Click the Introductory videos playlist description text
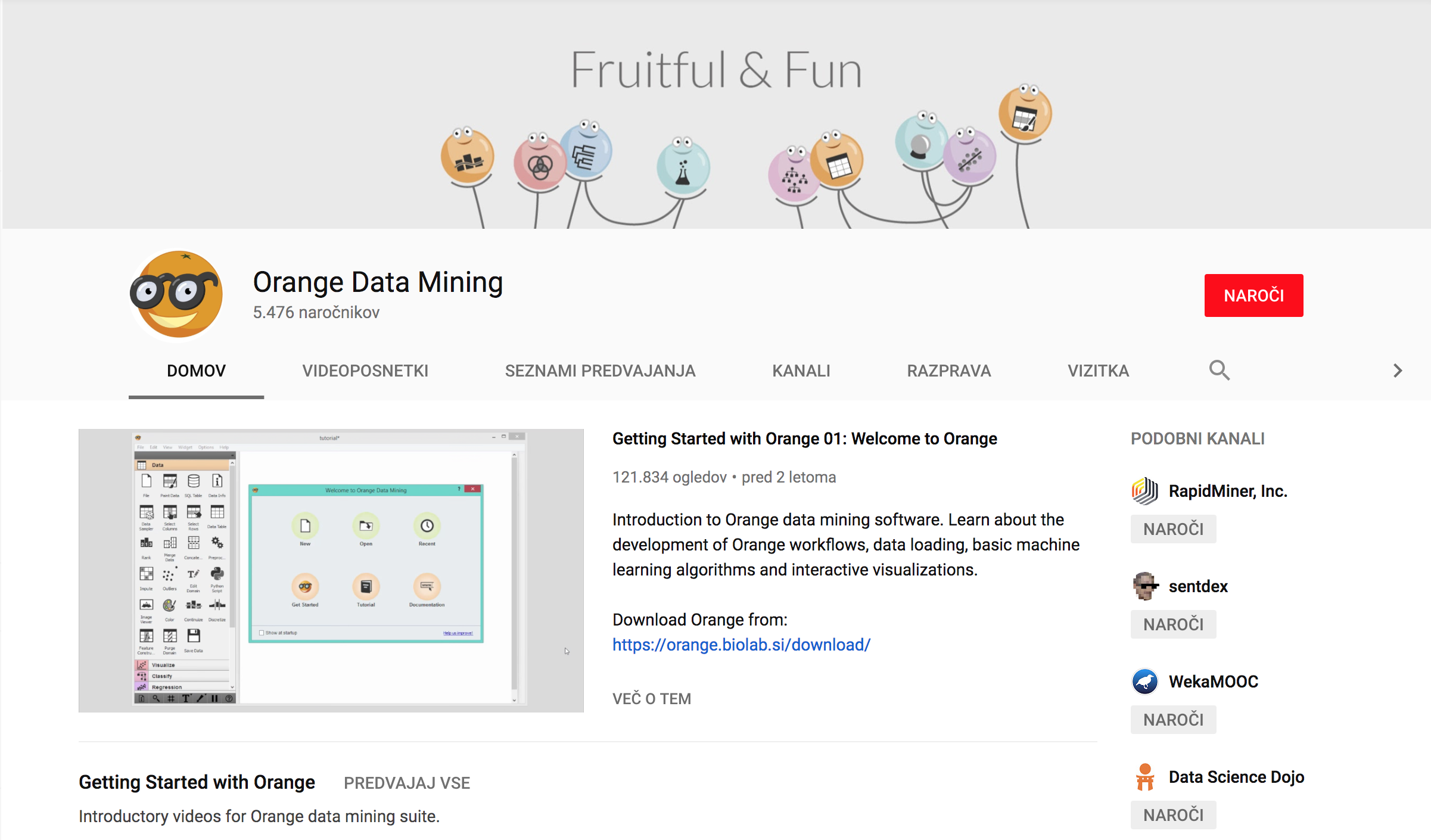Screen dimensions: 1431x840 coord(259,816)
